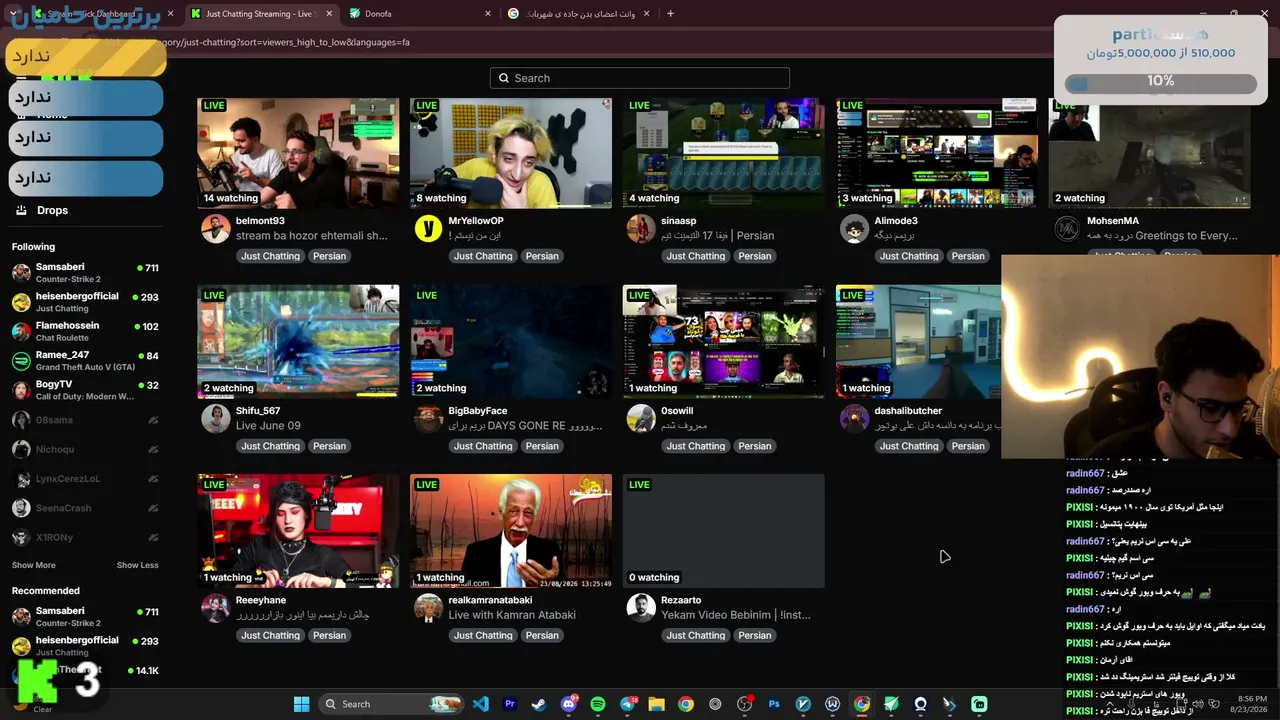Open the Windows Start menu
1280x720 pixels.
pyautogui.click(x=301, y=704)
